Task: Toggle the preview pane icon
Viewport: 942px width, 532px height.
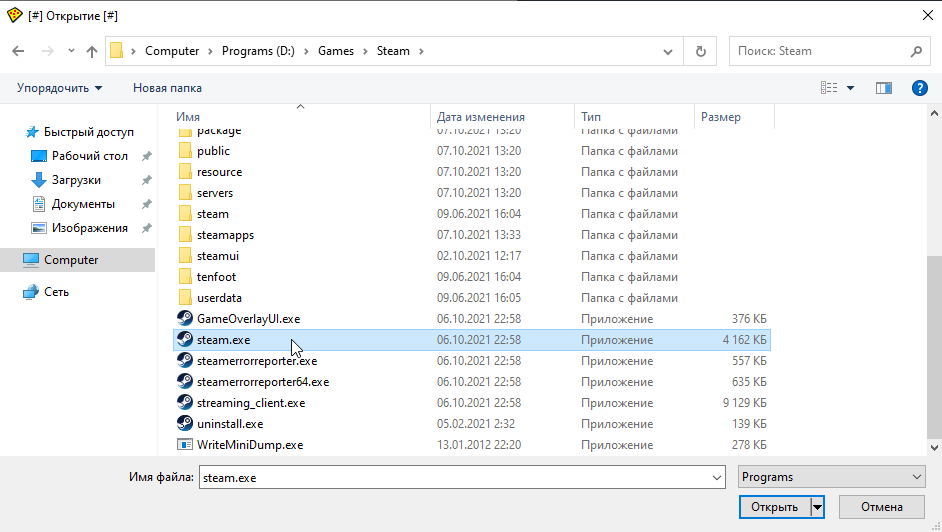Action: click(884, 88)
